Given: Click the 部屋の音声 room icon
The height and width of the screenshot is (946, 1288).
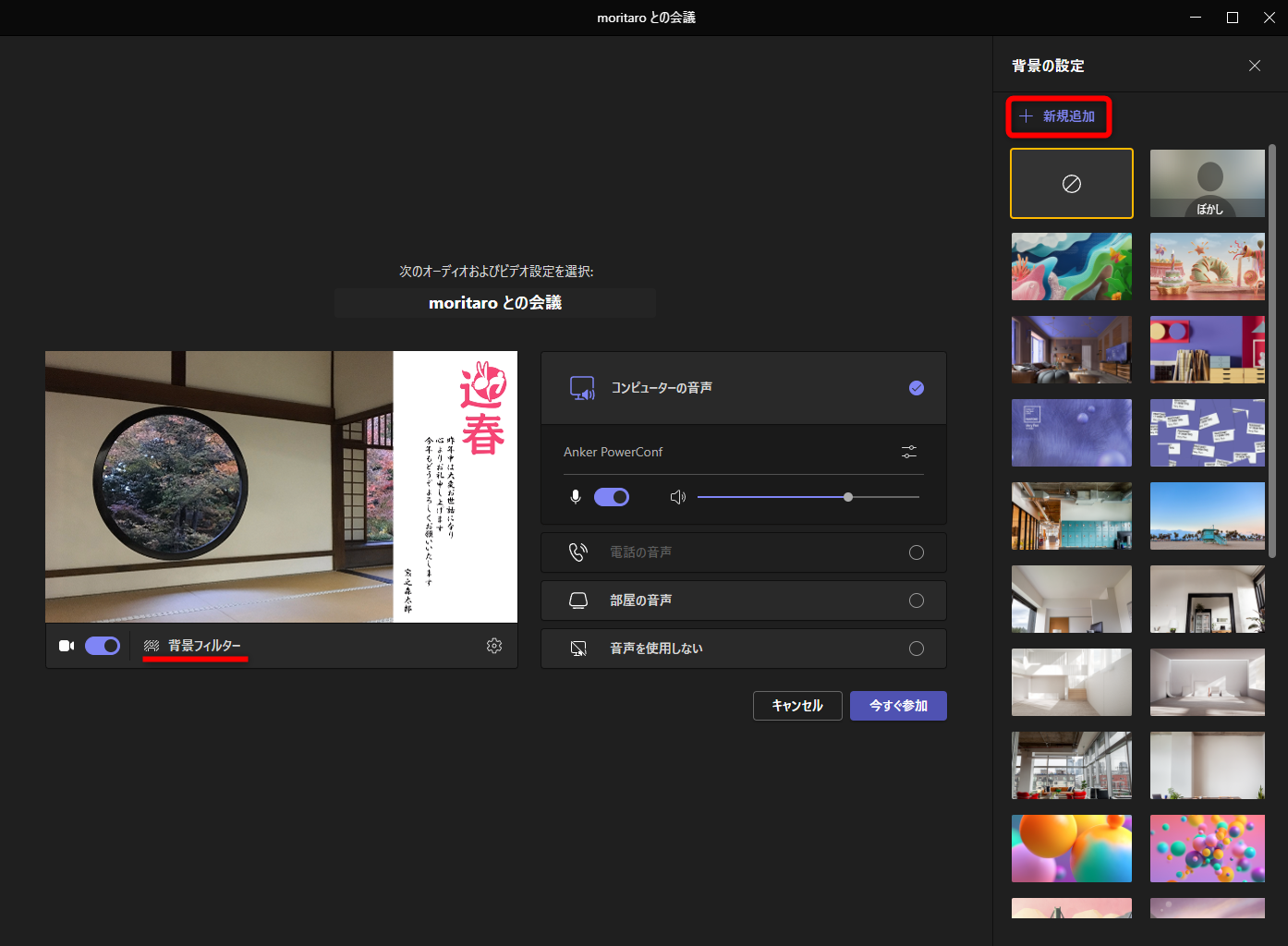Looking at the screenshot, I should coord(578,600).
